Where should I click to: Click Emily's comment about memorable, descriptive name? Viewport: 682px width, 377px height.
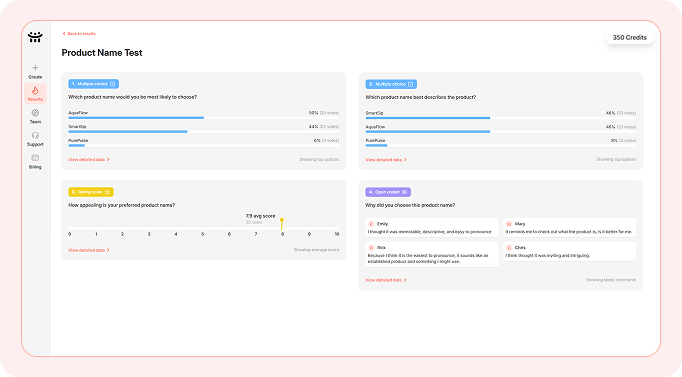(429, 232)
